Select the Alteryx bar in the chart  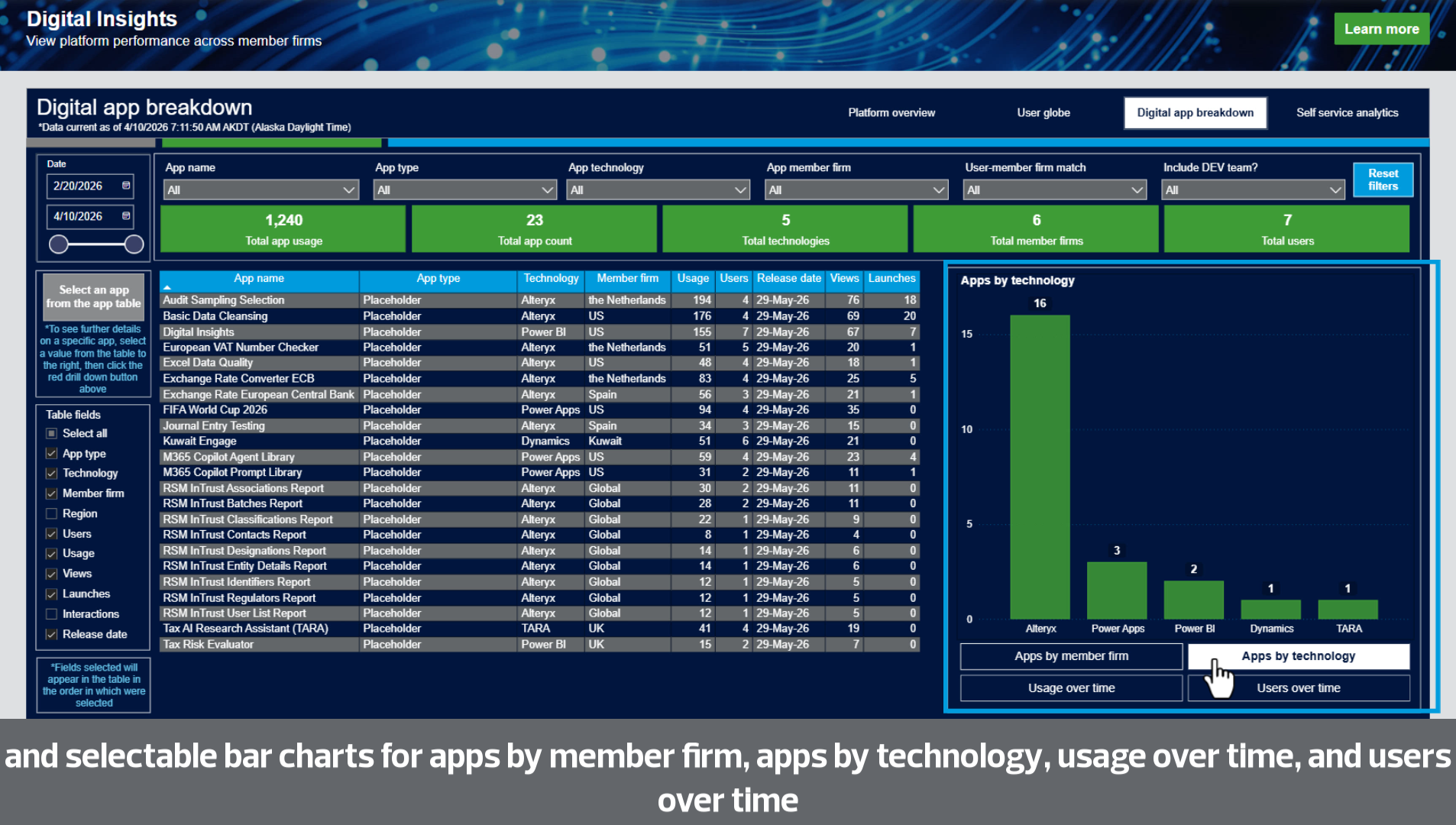pos(1040,467)
